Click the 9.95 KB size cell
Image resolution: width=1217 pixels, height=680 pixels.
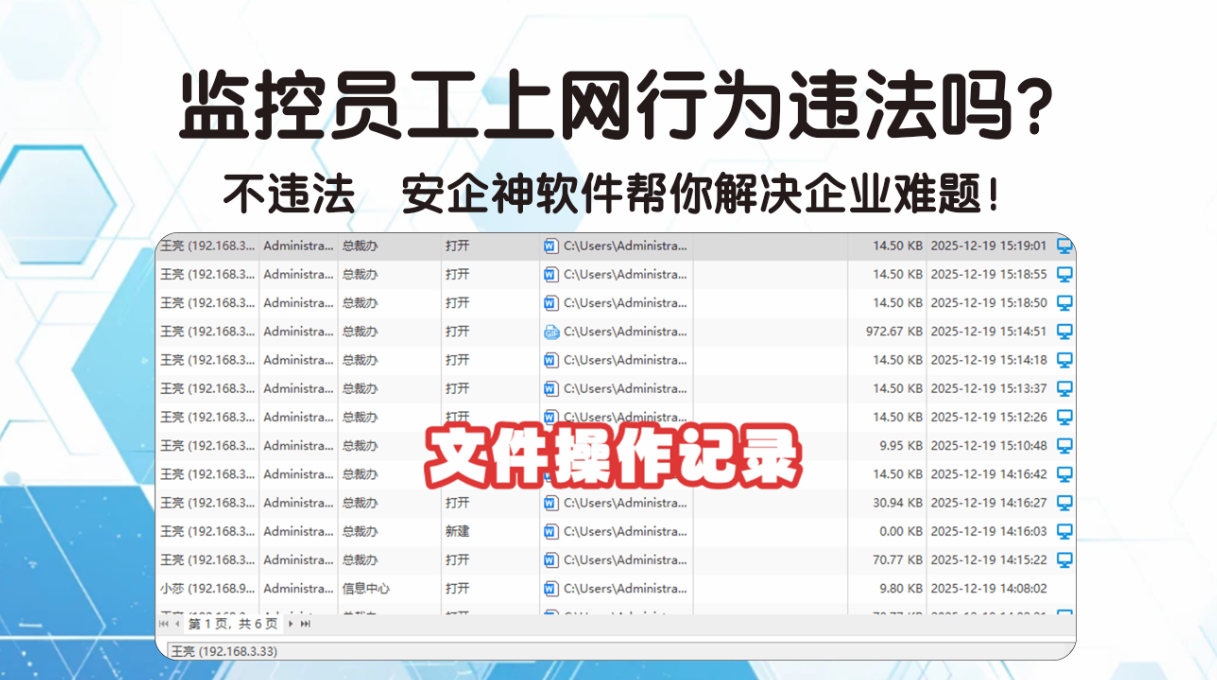(901, 445)
